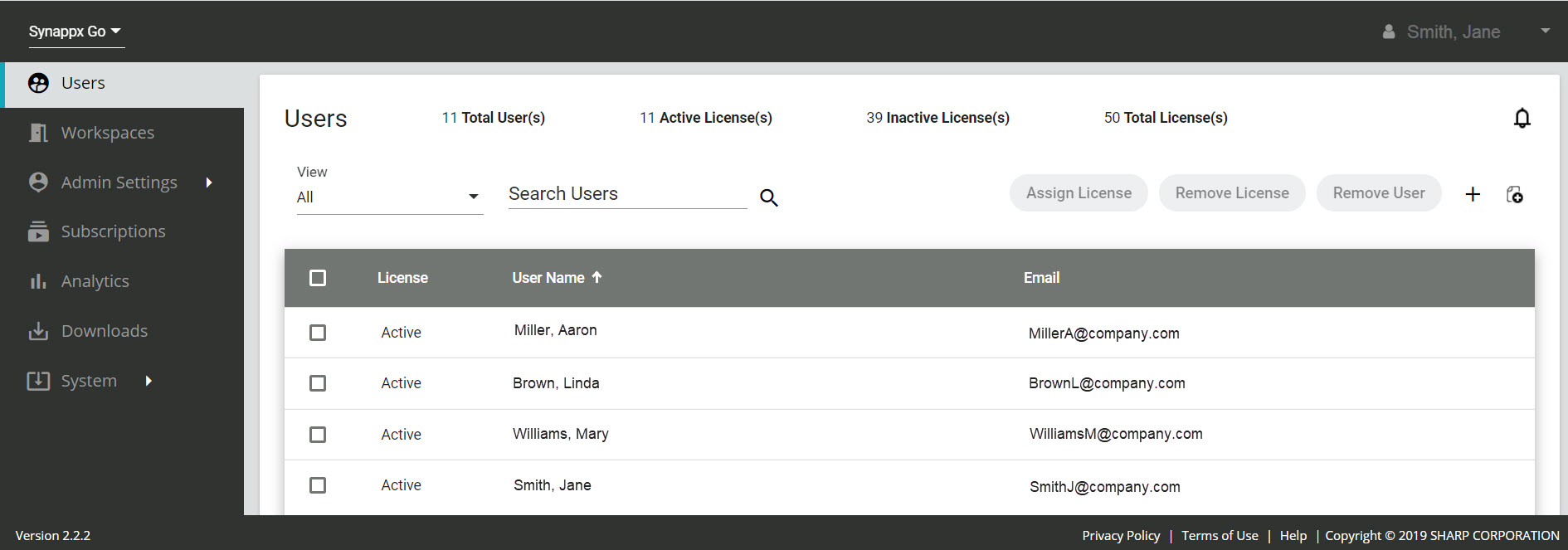Go to Workspaces in the sidebar
Viewport: 1568px width, 550px height.
coord(108,133)
